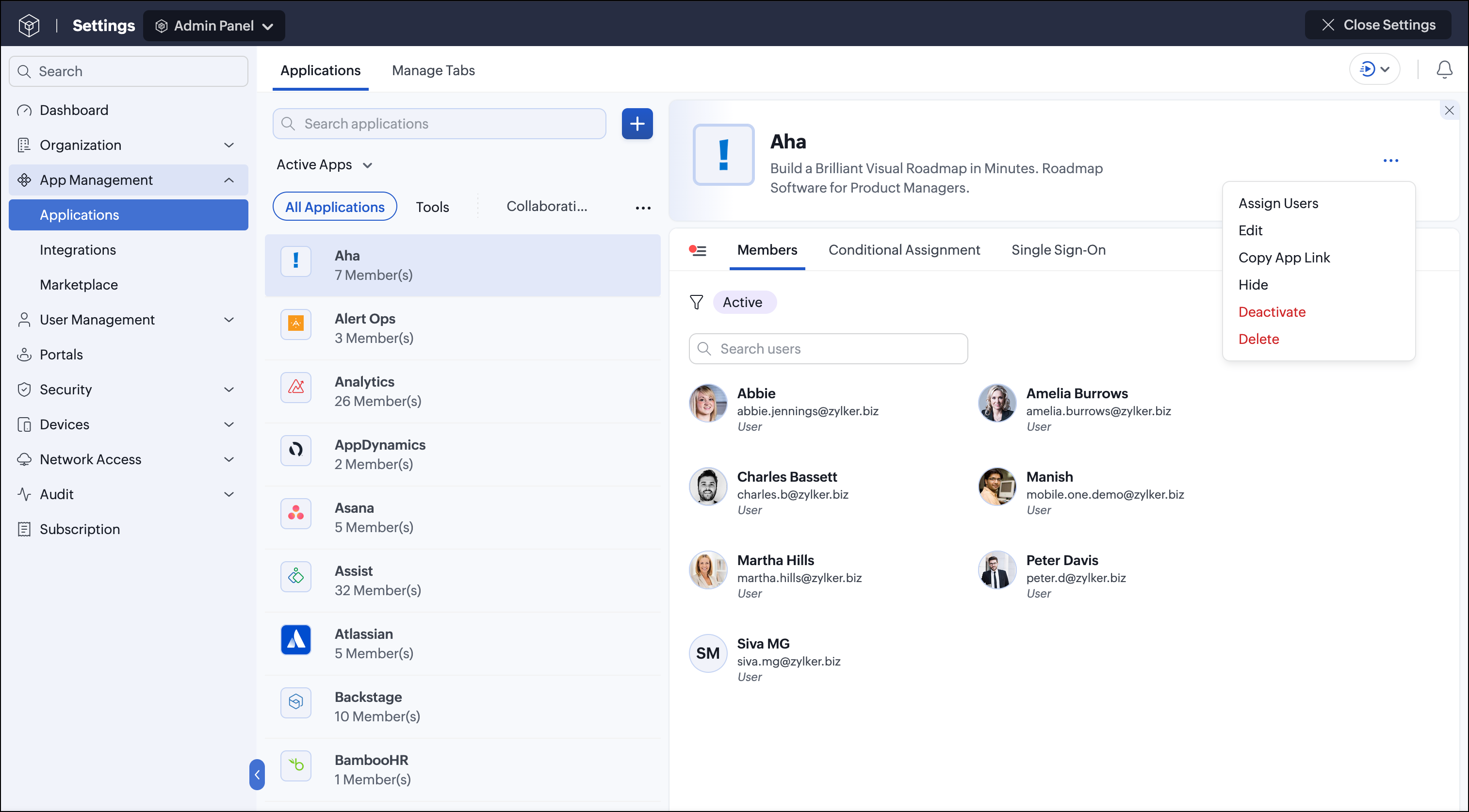Open the Admin Panel dropdown
This screenshot has width=1469, height=812.
click(214, 26)
